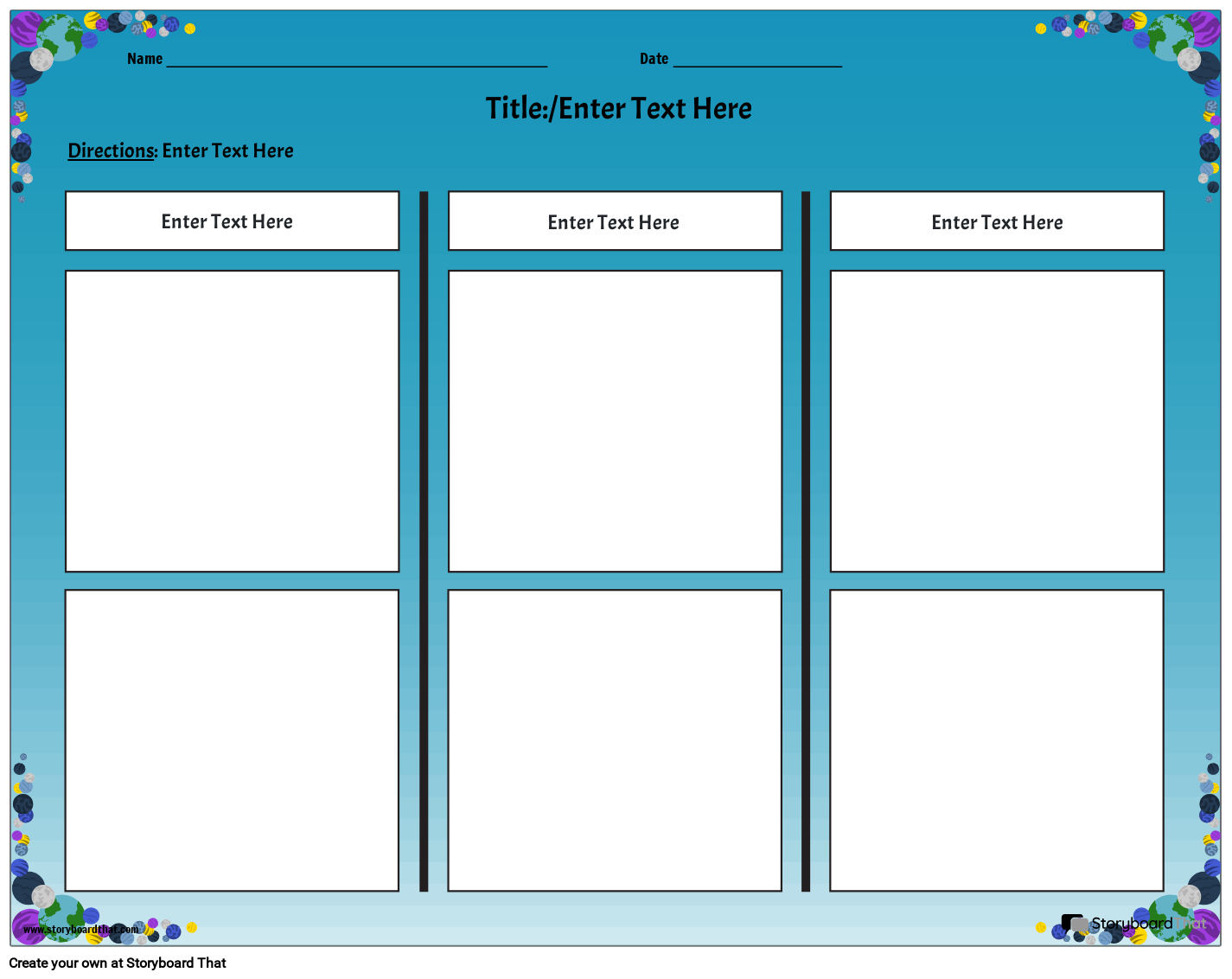Select the purple planet in top-right corner
1232x979 pixels.
pyautogui.click(x=1205, y=29)
